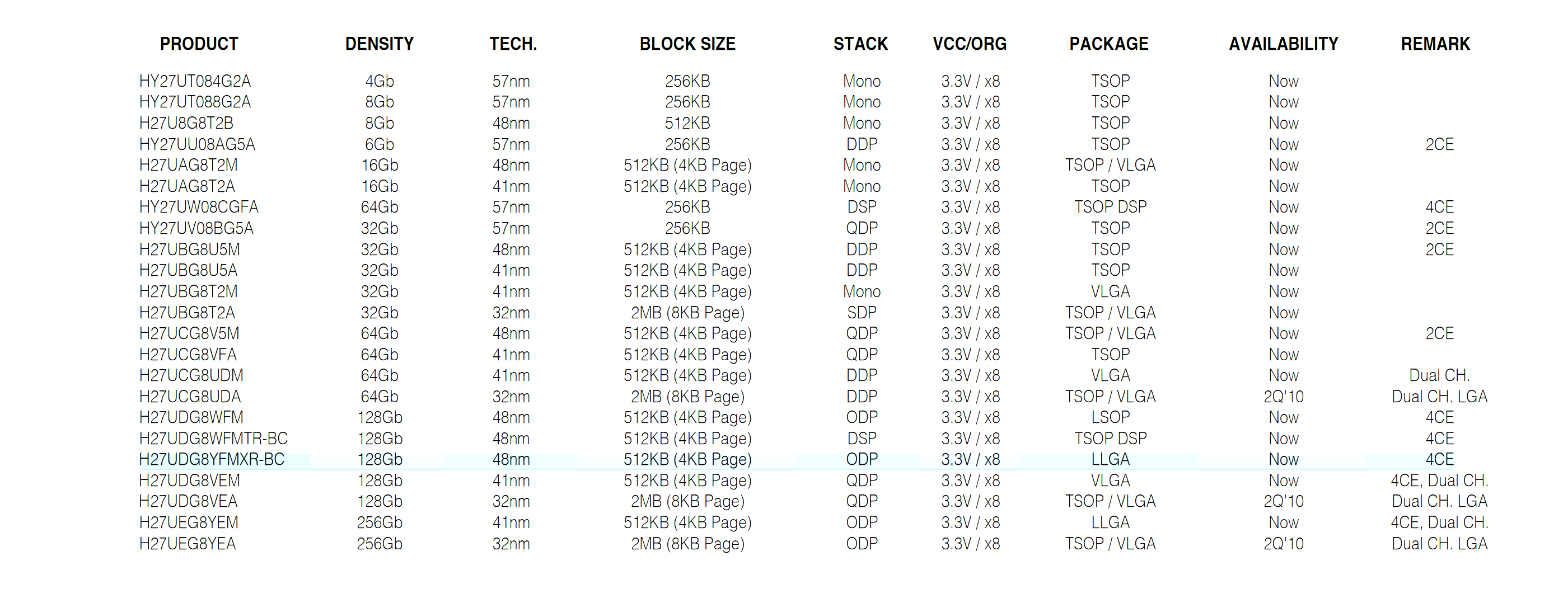This screenshot has width=1568, height=589.
Task: Click the AVAILABILITY column header
Action: coord(1283,44)
